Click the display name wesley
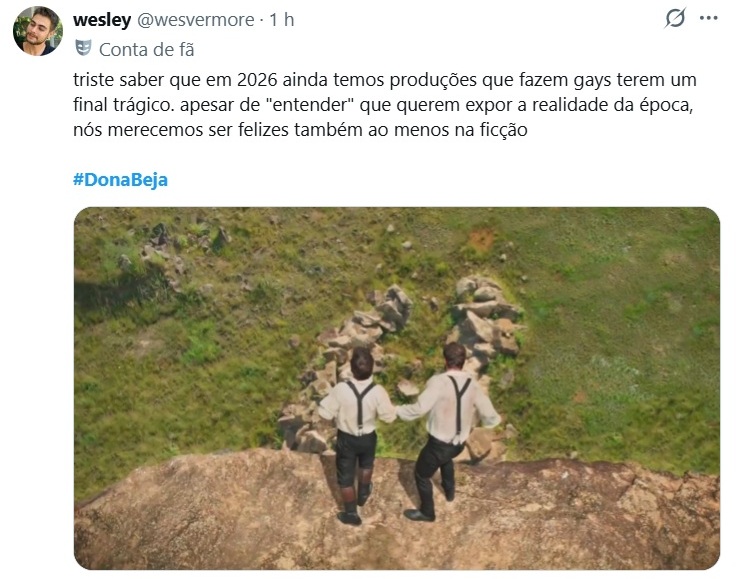The image size is (736, 579). (x=102, y=20)
